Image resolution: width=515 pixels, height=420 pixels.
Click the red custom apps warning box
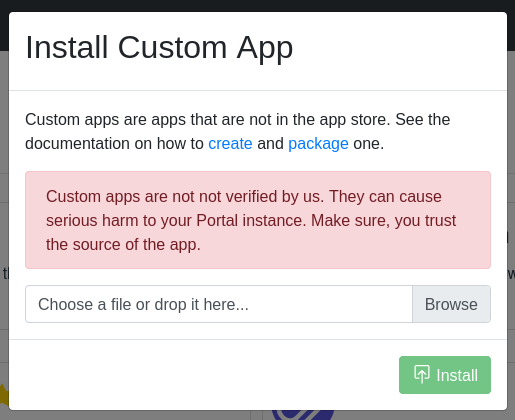point(258,220)
